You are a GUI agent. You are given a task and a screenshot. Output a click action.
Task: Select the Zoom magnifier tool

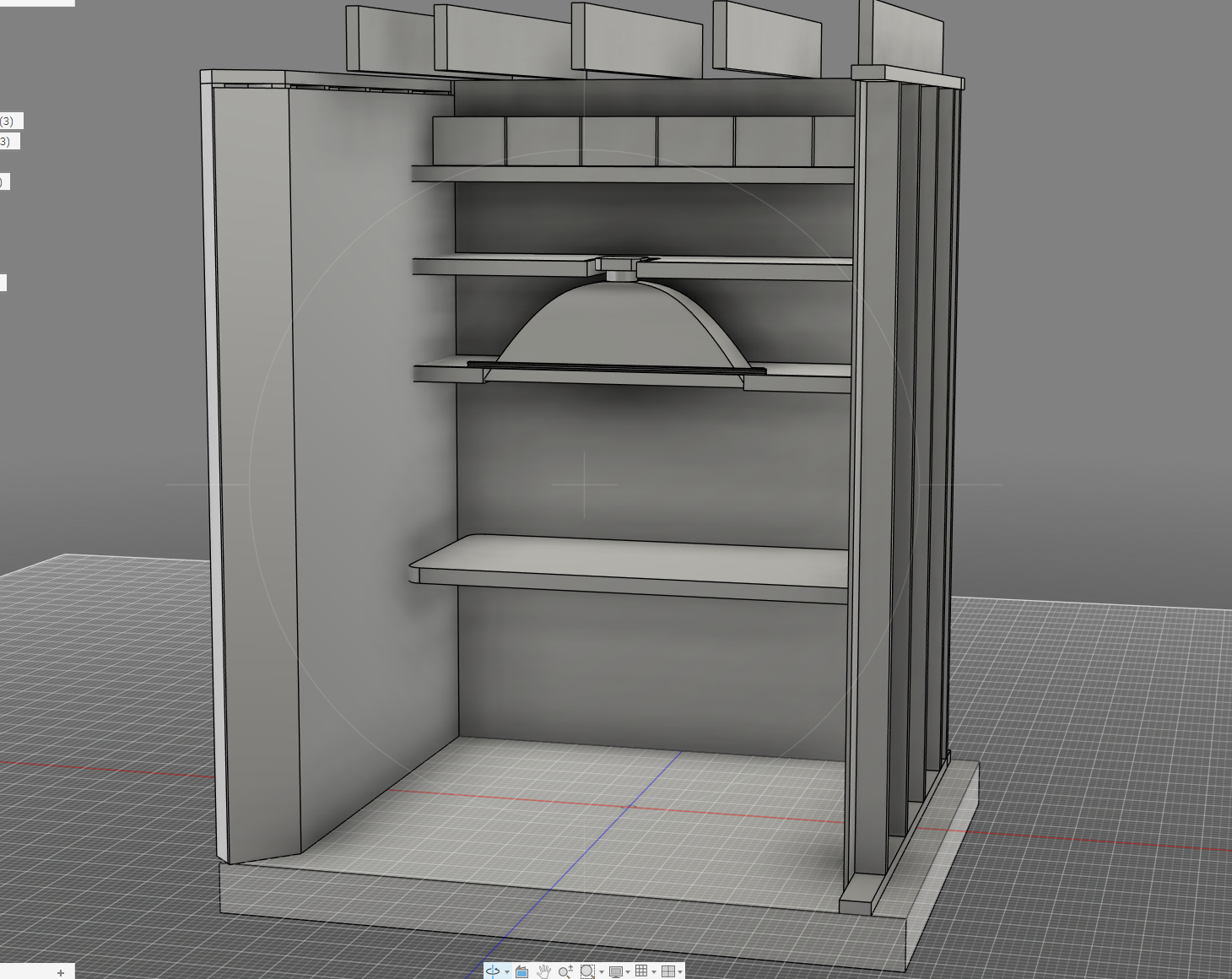click(x=565, y=971)
